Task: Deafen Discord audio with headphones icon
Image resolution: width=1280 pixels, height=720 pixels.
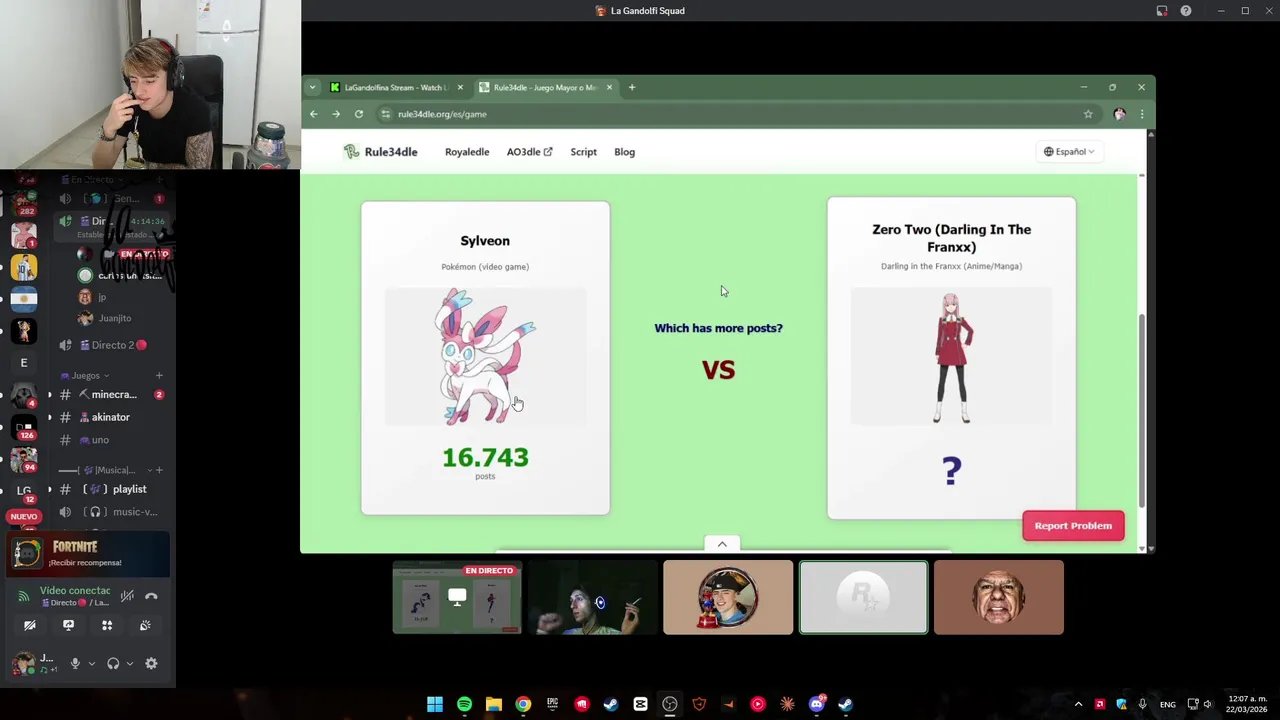Action: pos(113,664)
